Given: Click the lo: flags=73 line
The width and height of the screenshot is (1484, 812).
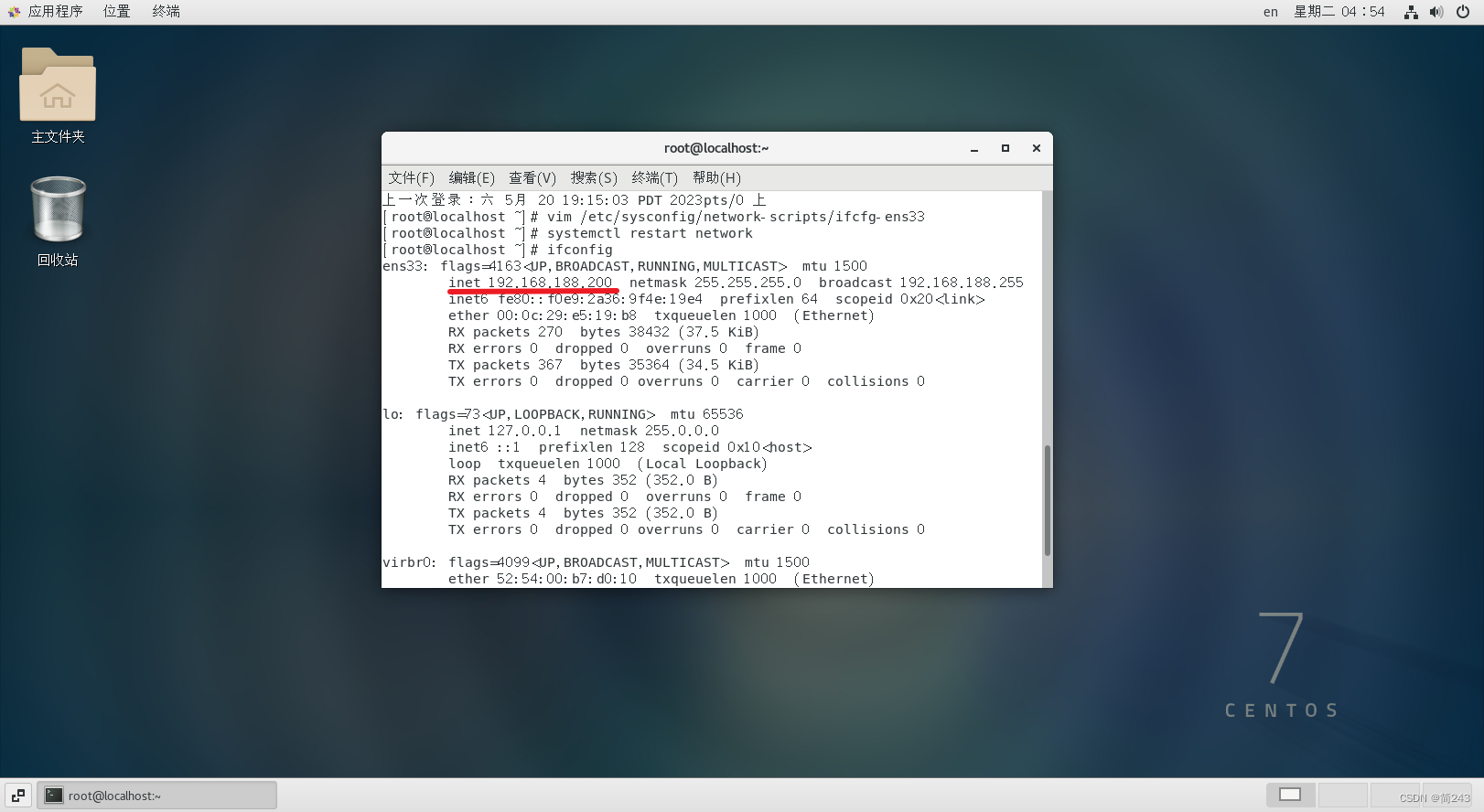Looking at the screenshot, I should 563,414.
